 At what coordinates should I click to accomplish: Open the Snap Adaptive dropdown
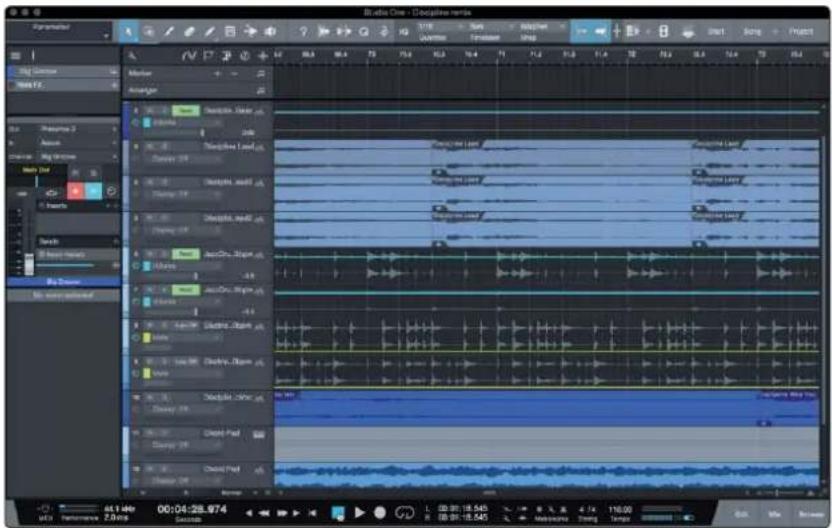pyautogui.click(x=541, y=27)
